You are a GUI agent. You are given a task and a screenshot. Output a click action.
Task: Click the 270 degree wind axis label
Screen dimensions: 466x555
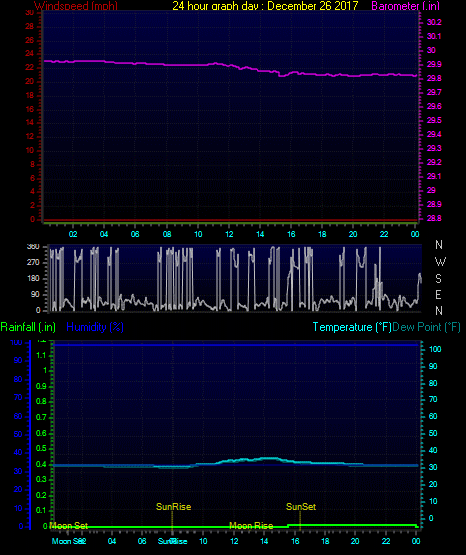click(x=33, y=262)
